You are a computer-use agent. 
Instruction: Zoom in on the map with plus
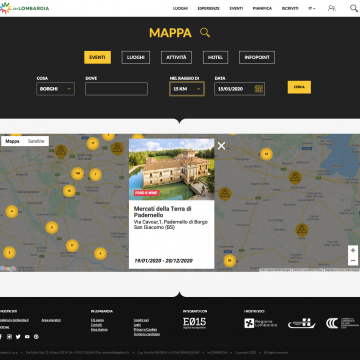pos(353,250)
